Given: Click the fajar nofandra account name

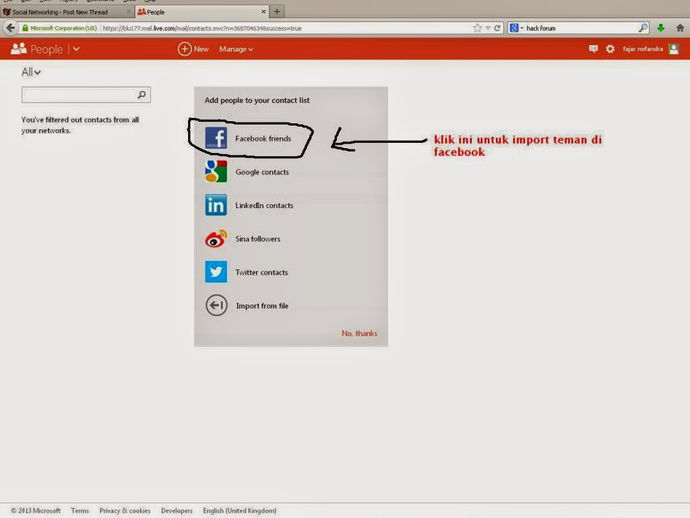Looking at the screenshot, I should point(643,49).
